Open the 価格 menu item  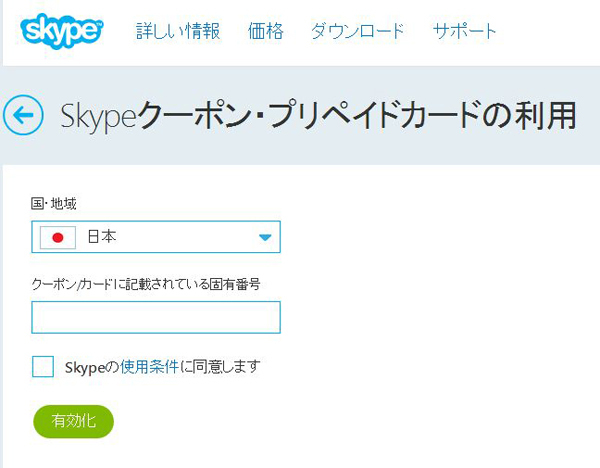[266, 31]
